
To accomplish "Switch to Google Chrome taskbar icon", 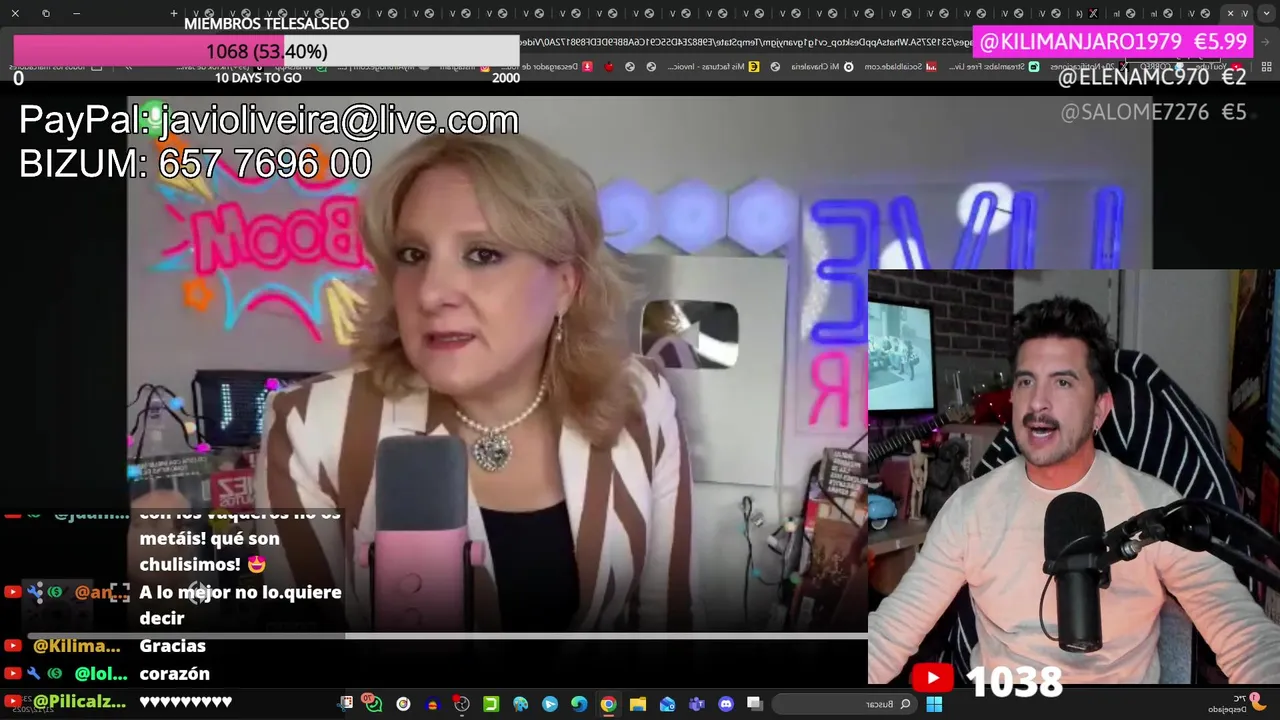I will [608, 704].
